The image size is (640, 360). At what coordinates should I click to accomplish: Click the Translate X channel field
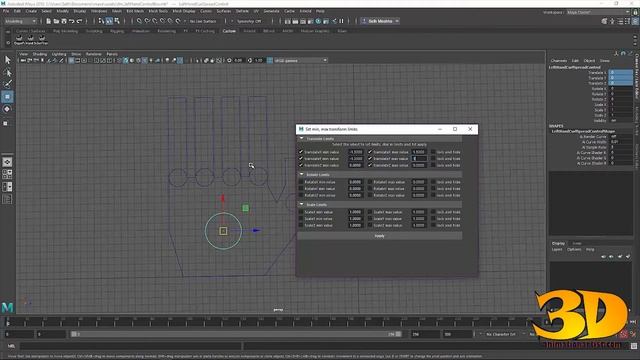click(620, 72)
